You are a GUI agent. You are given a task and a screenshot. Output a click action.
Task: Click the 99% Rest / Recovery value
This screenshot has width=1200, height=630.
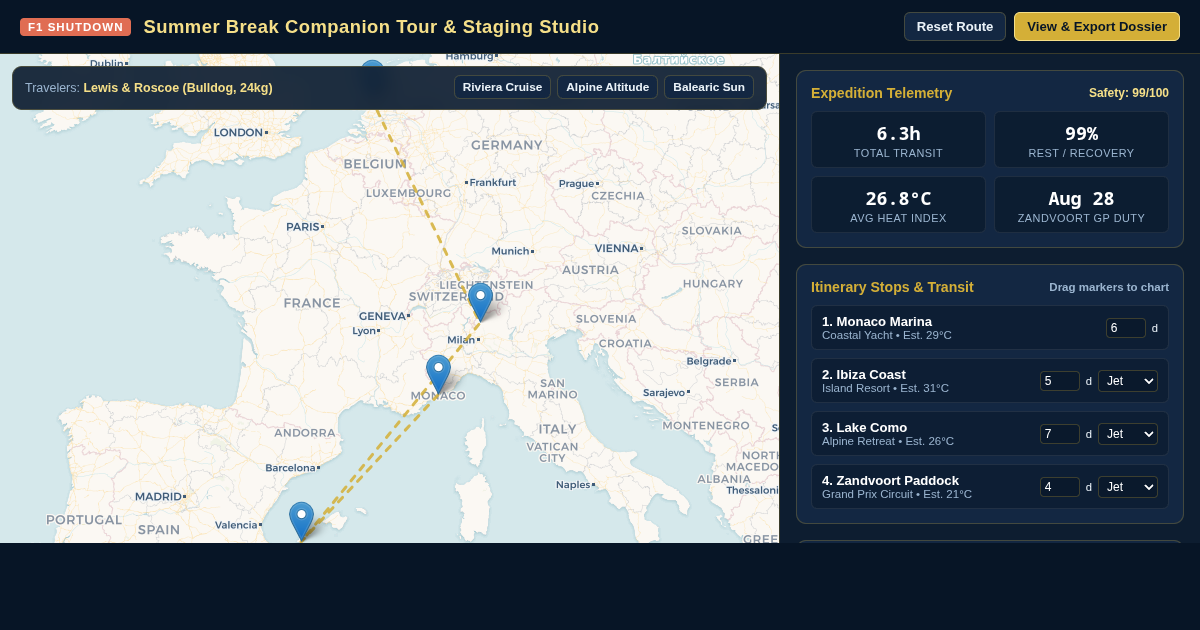[1081, 134]
